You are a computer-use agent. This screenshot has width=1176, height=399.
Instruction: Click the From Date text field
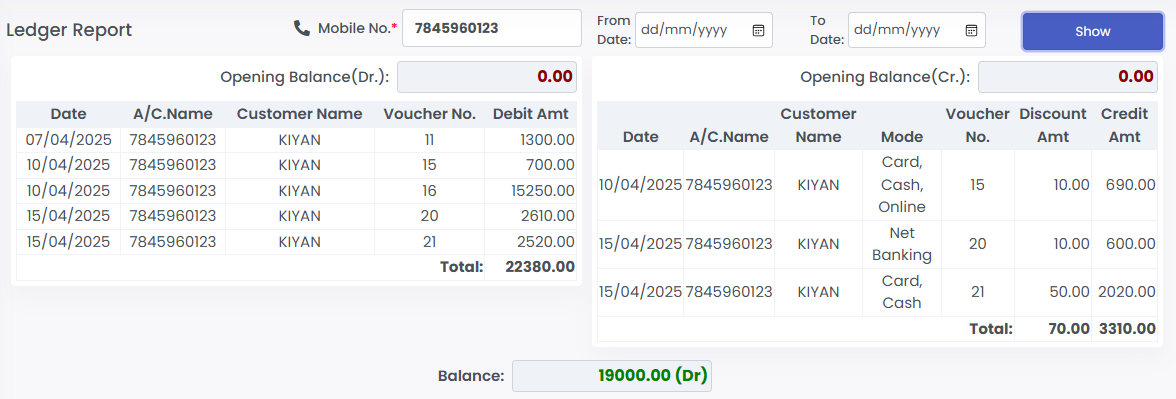pyautogui.click(x=704, y=30)
